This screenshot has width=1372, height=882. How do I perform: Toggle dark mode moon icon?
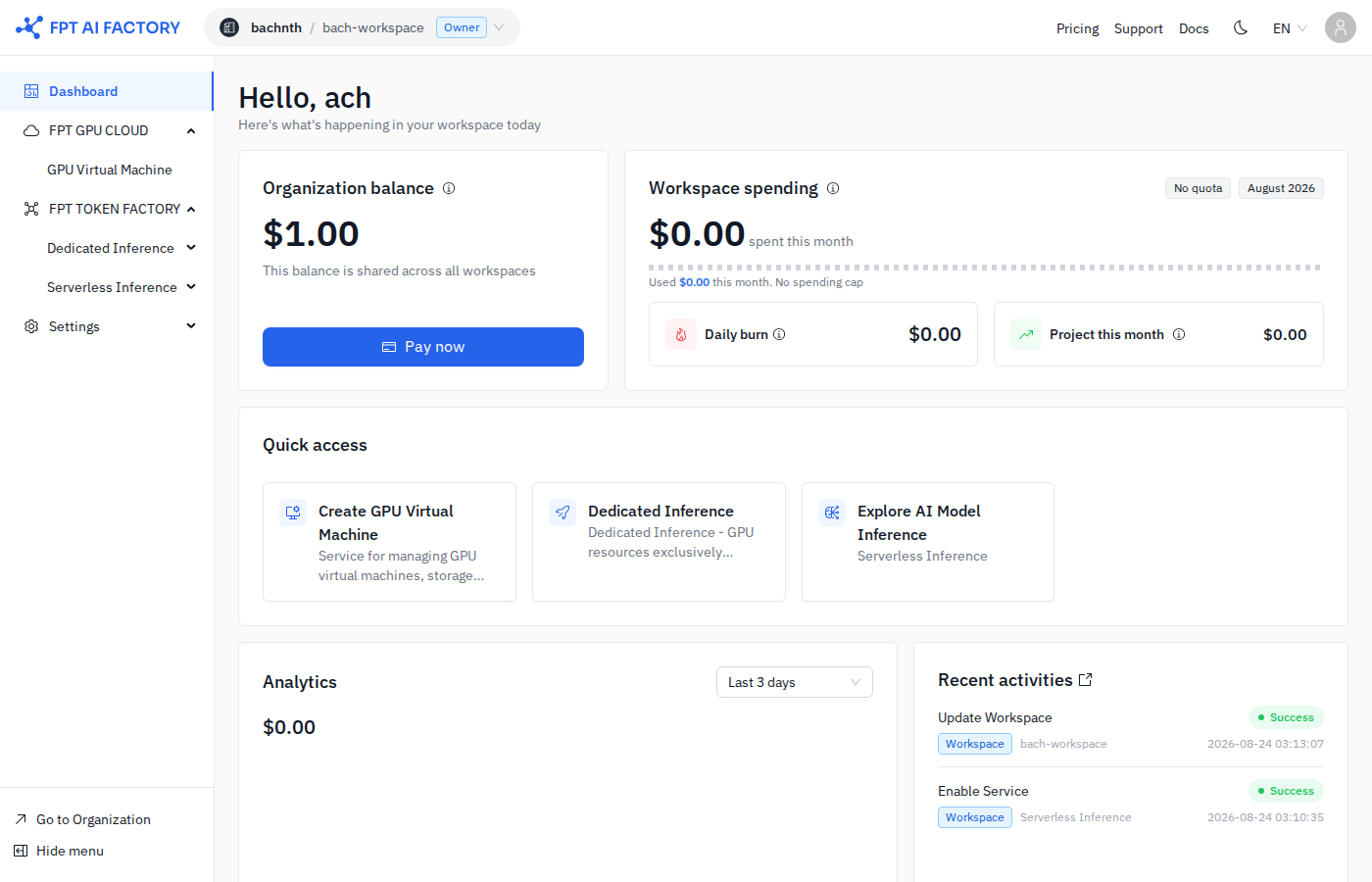tap(1241, 27)
